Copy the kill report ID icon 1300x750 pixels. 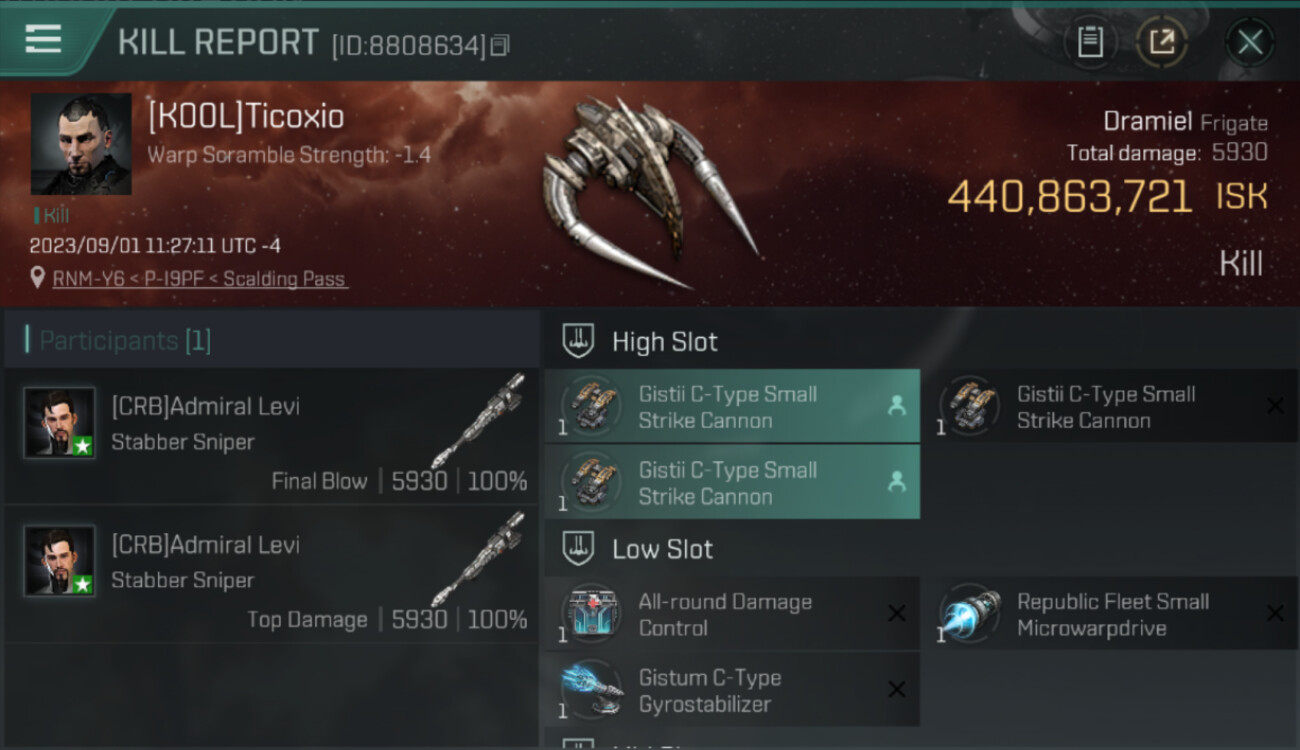500,45
